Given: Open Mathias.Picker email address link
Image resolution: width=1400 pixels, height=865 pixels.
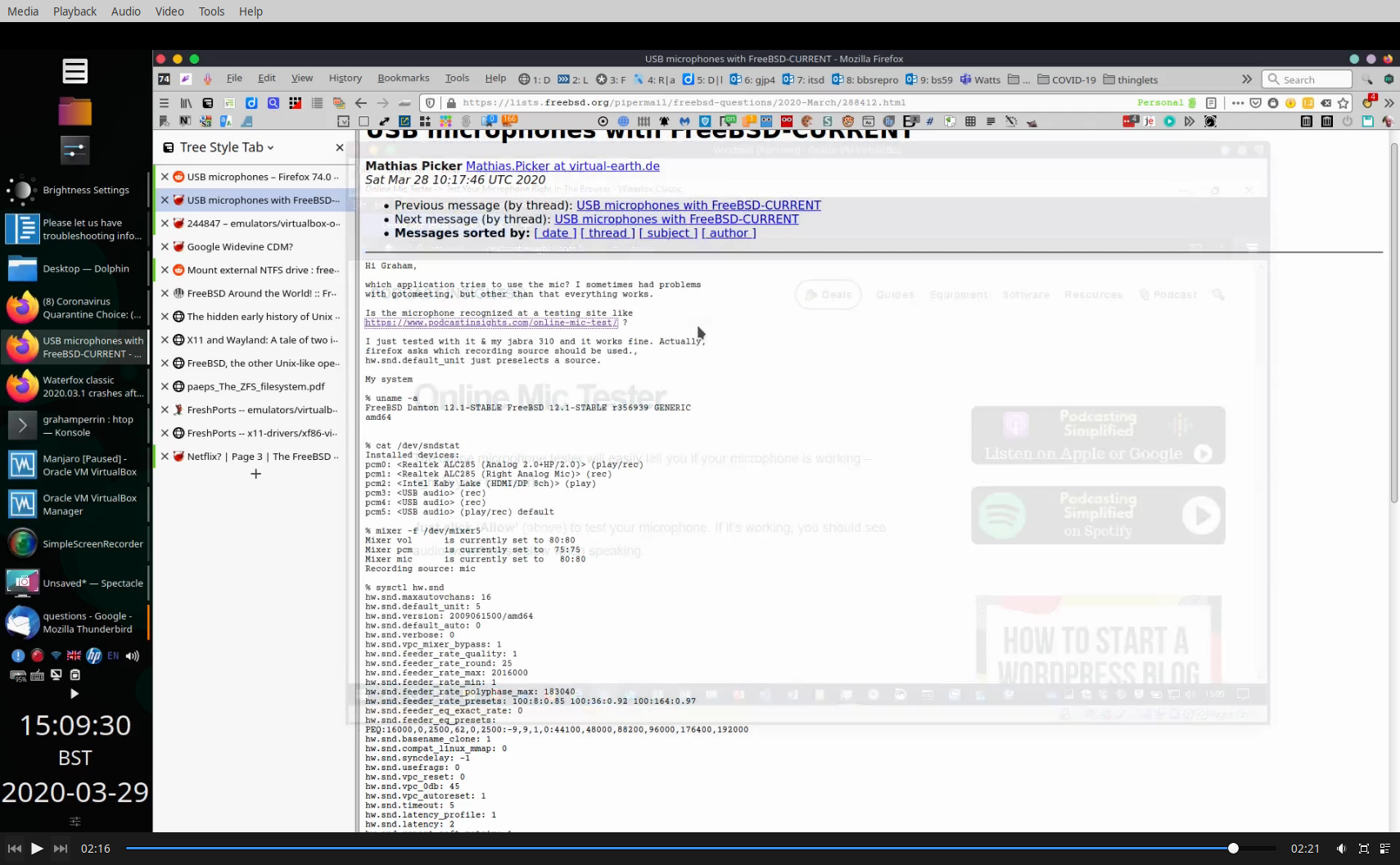Looking at the screenshot, I should pyautogui.click(x=562, y=166).
